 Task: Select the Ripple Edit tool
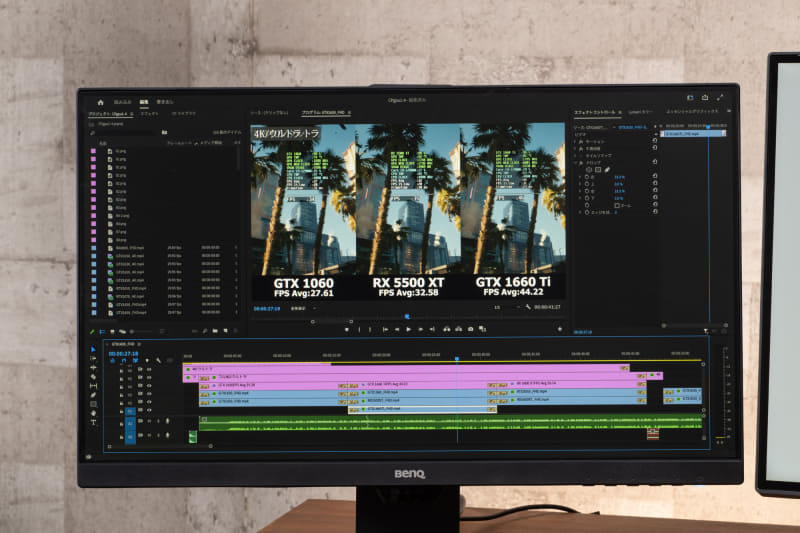93,368
